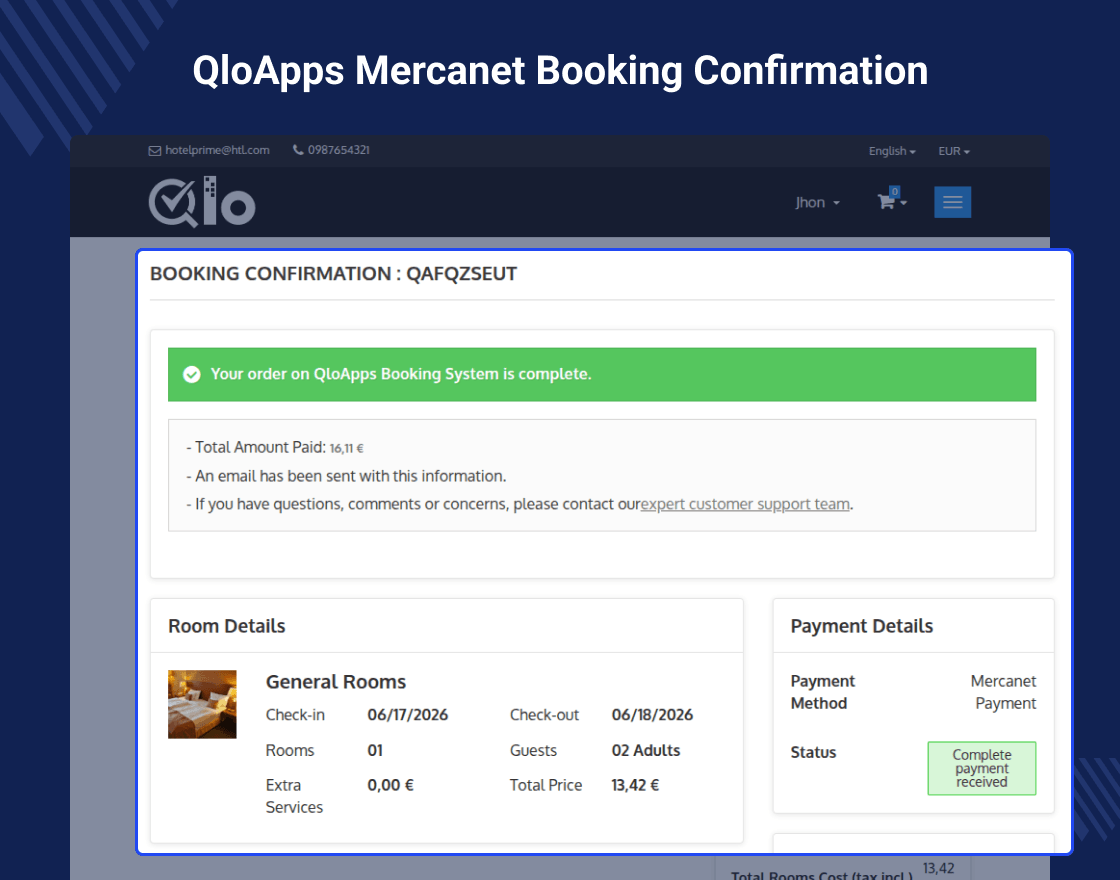Open expert customer support team link
Viewport: 1120px width, 880px height.
pyautogui.click(x=745, y=504)
